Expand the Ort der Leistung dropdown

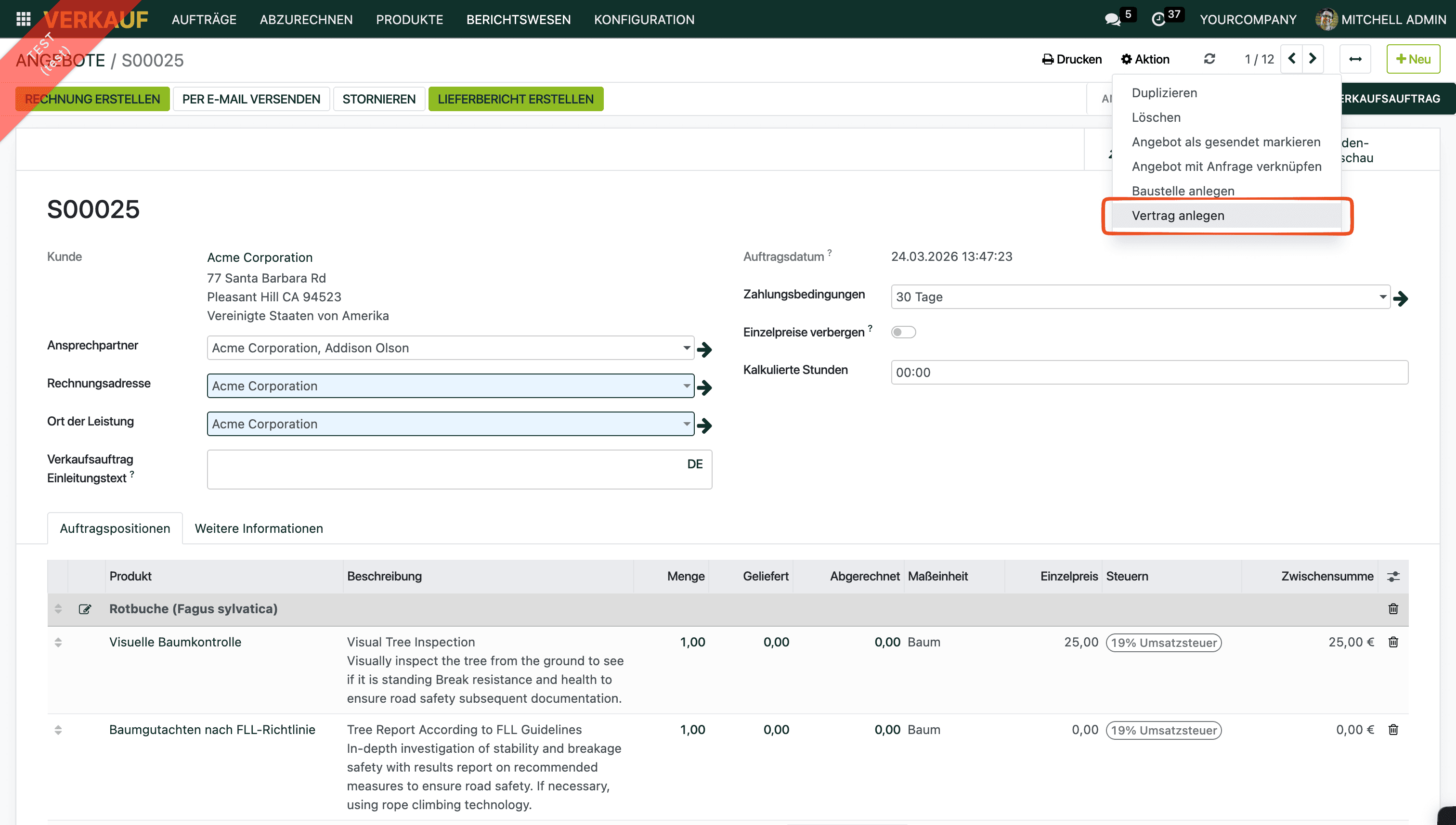686,424
